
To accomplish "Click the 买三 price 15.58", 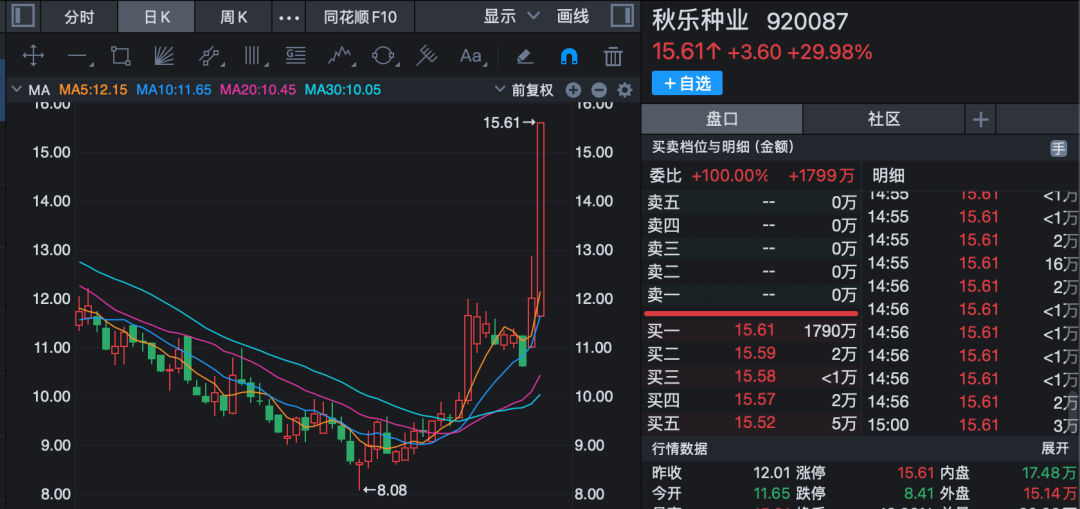I will (x=754, y=377).
